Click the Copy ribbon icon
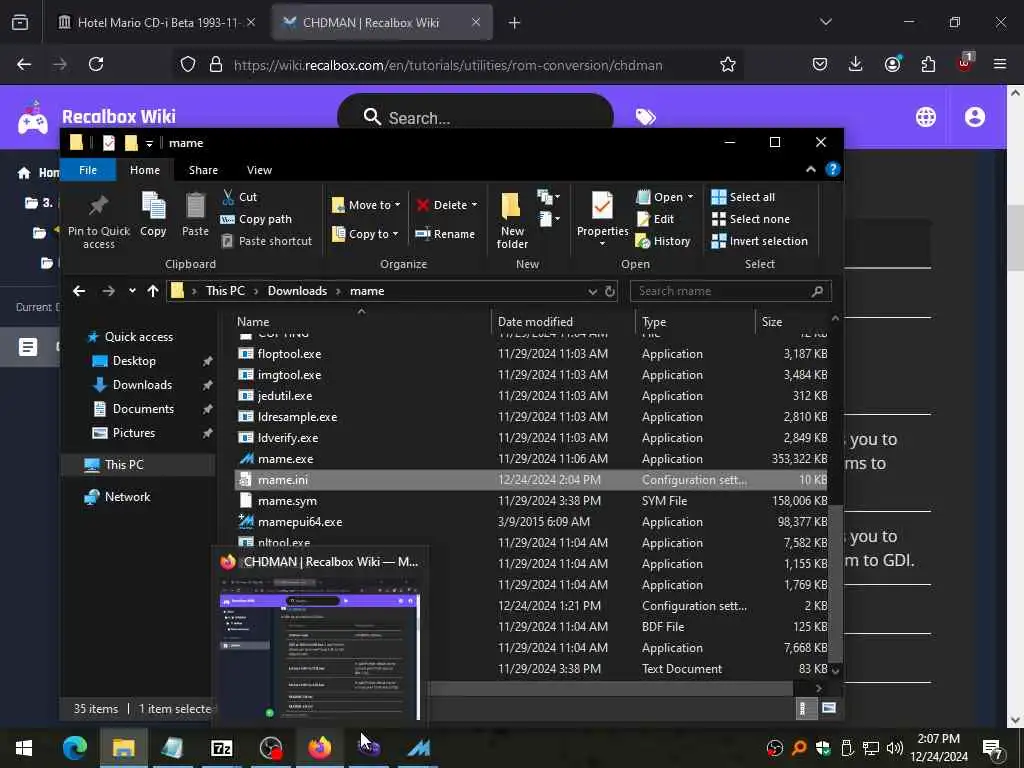This screenshot has width=1024, height=768. (153, 206)
